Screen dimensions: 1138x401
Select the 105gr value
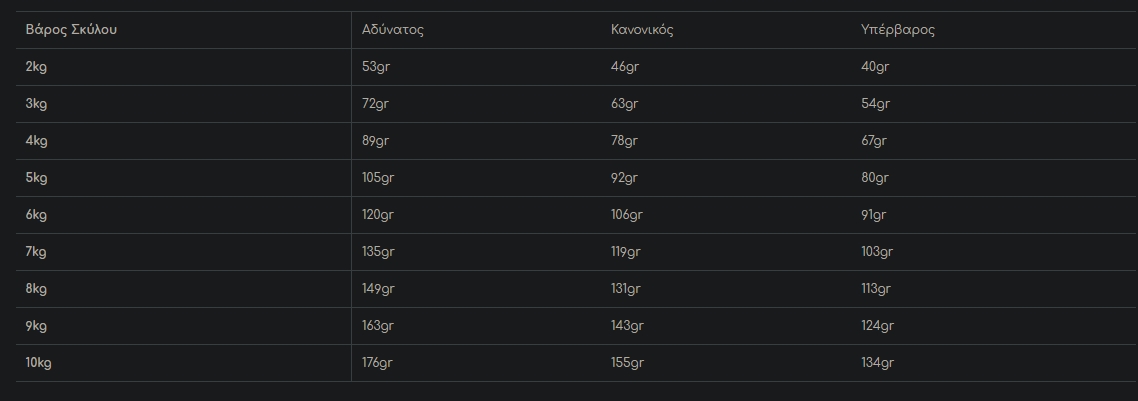(379, 178)
